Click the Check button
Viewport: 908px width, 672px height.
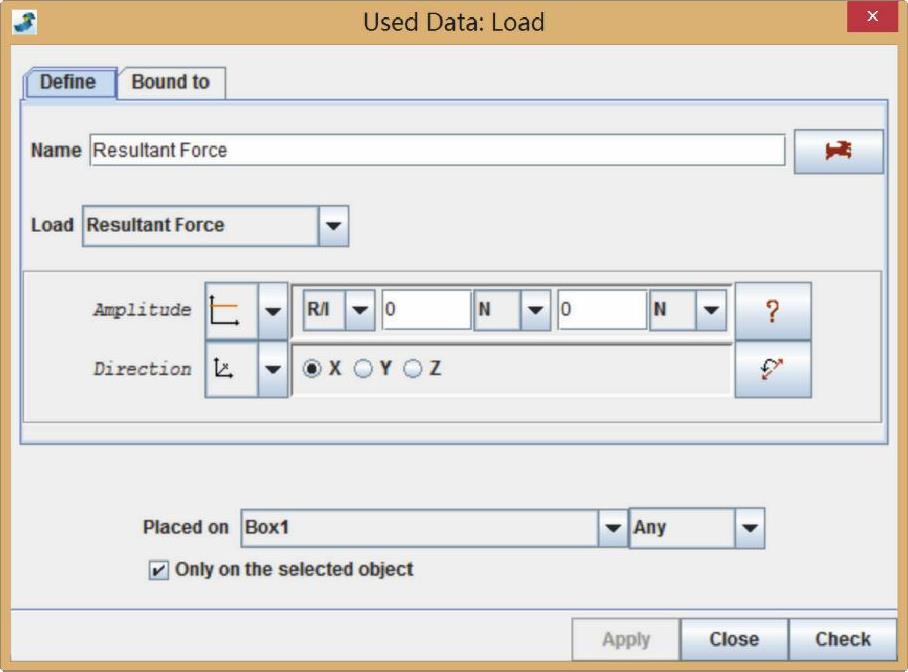[x=842, y=639]
